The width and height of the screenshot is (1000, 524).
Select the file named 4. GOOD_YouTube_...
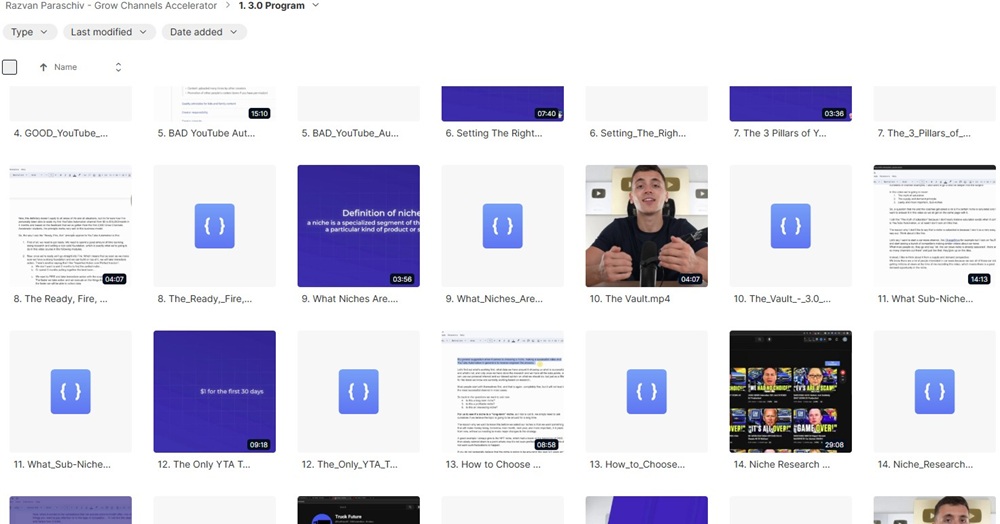pyautogui.click(x=61, y=133)
